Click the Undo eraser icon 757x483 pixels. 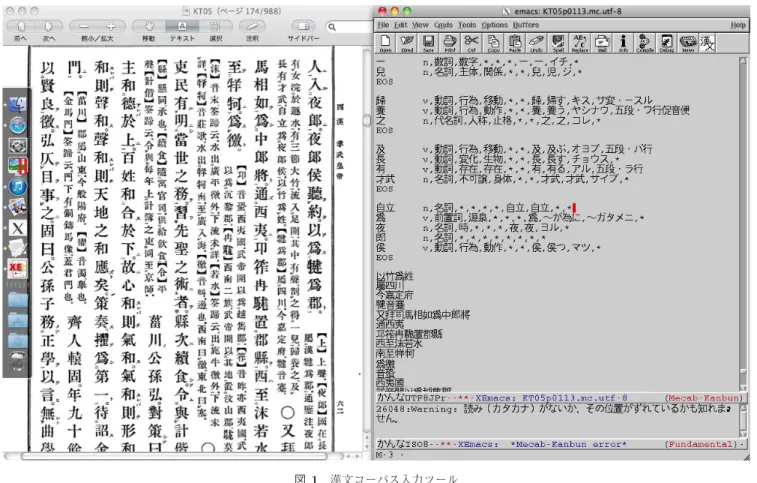[536, 43]
